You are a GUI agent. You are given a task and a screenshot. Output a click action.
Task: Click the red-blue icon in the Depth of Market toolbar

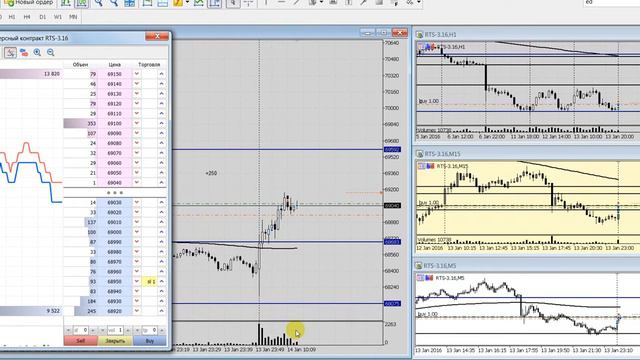[x=24, y=52]
